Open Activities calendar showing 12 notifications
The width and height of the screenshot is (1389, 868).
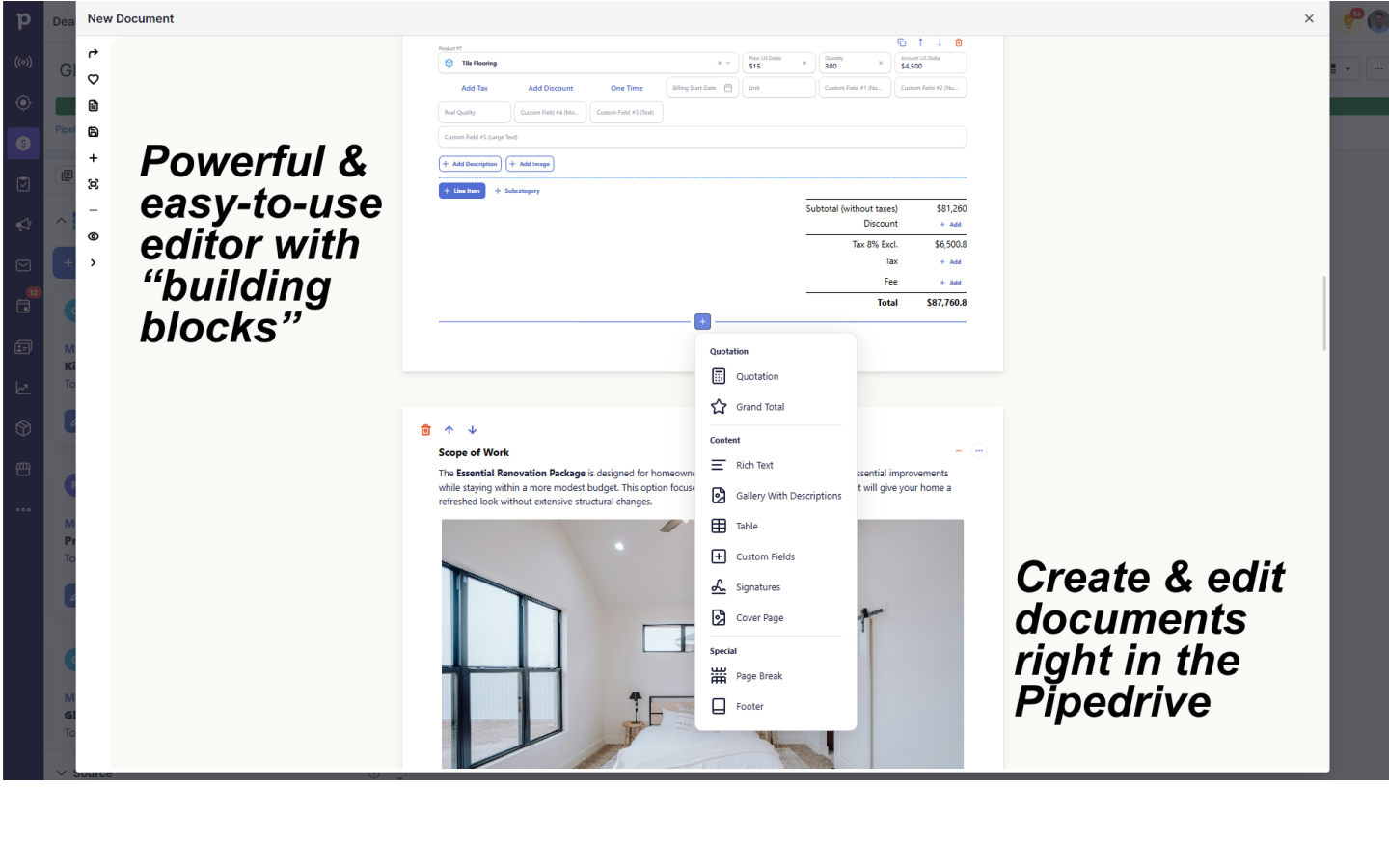click(x=23, y=306)
